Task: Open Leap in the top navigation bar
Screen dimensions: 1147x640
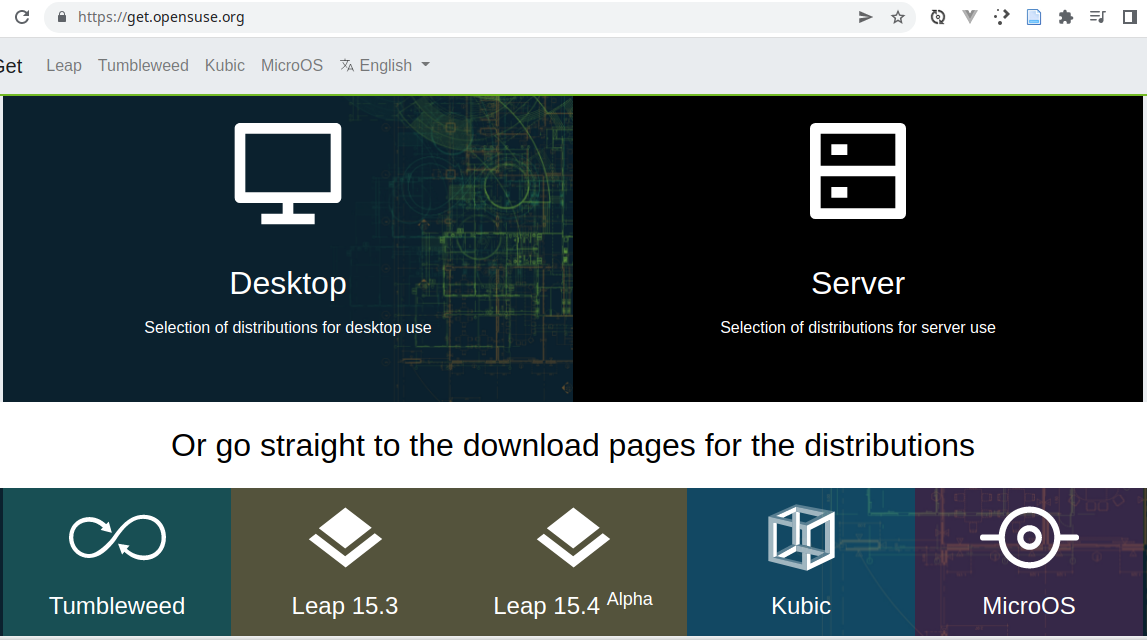Action: pyautogui.click(x=64, y=65)
